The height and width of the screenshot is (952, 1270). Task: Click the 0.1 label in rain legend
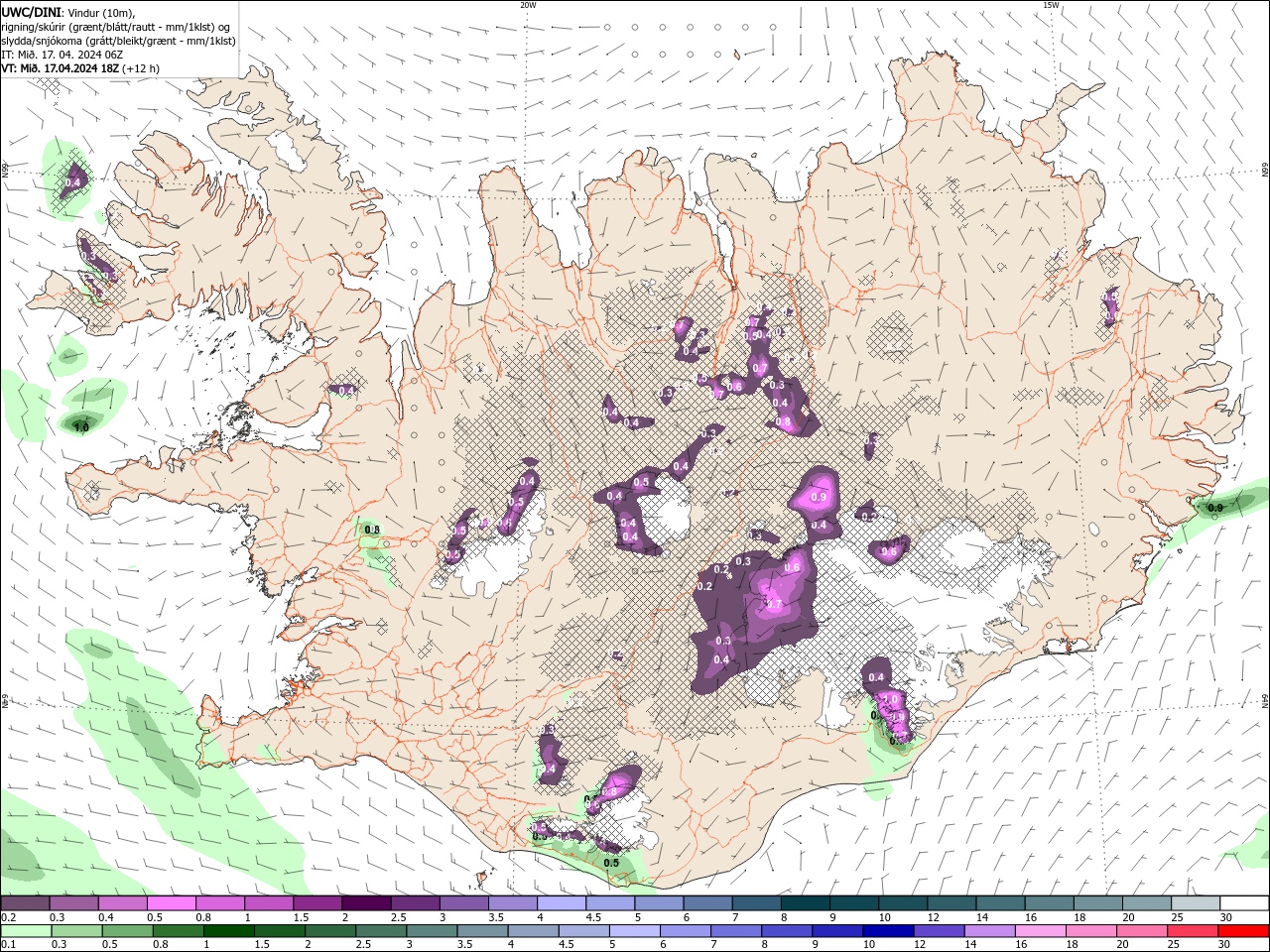(x=9, y=945)
